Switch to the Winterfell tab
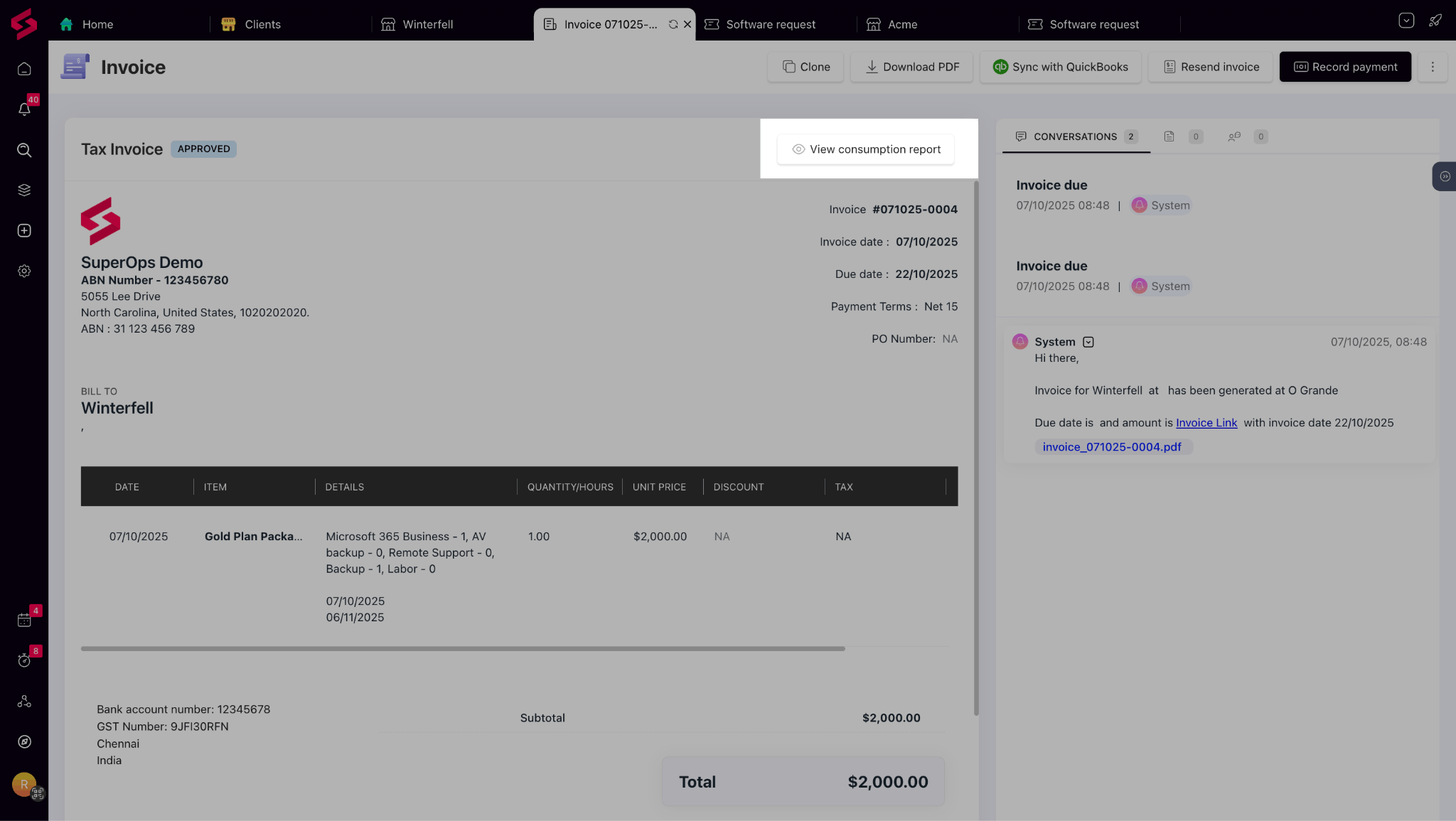The width and height of the screenshot is (1456, 821). (427, 24)
